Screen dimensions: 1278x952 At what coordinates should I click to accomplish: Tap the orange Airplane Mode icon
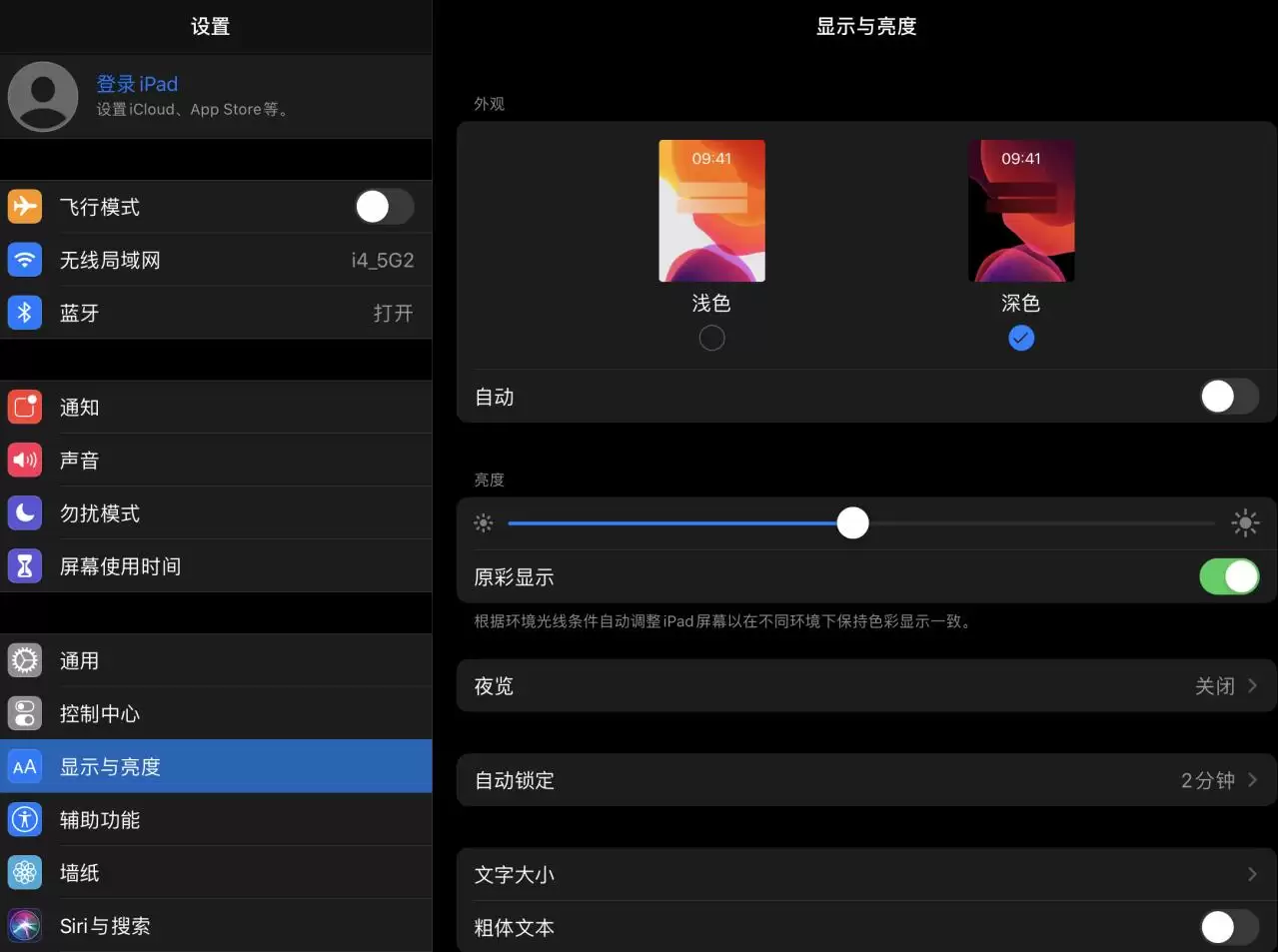25,207
